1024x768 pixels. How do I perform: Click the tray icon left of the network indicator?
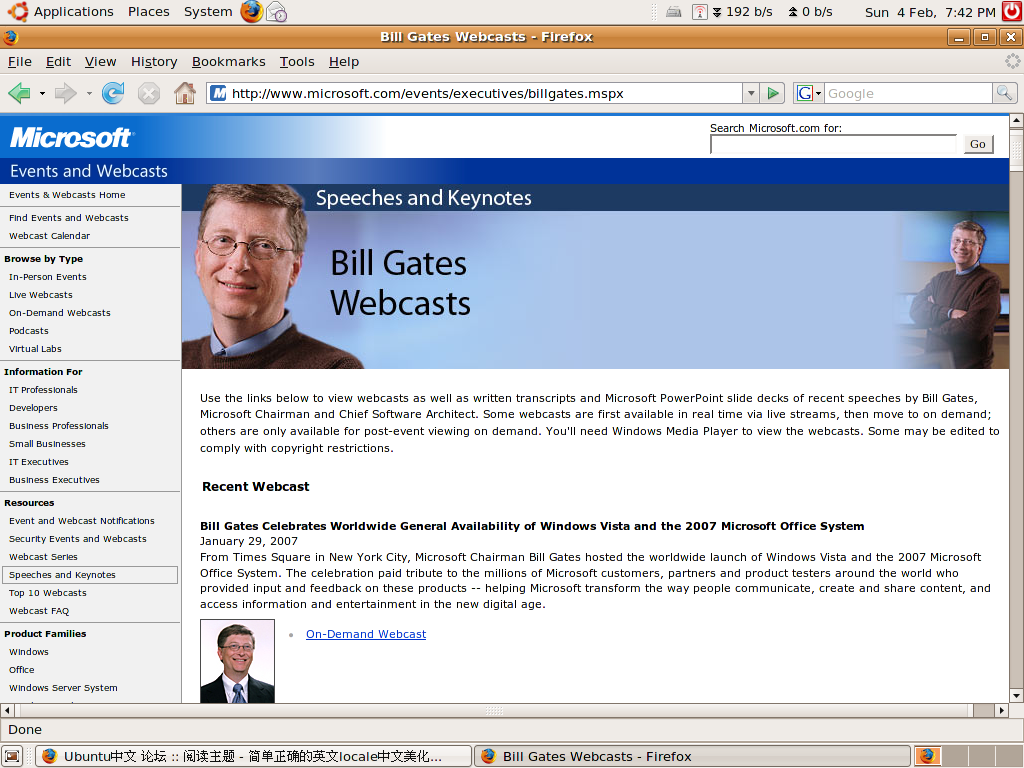tap(674, 12)
